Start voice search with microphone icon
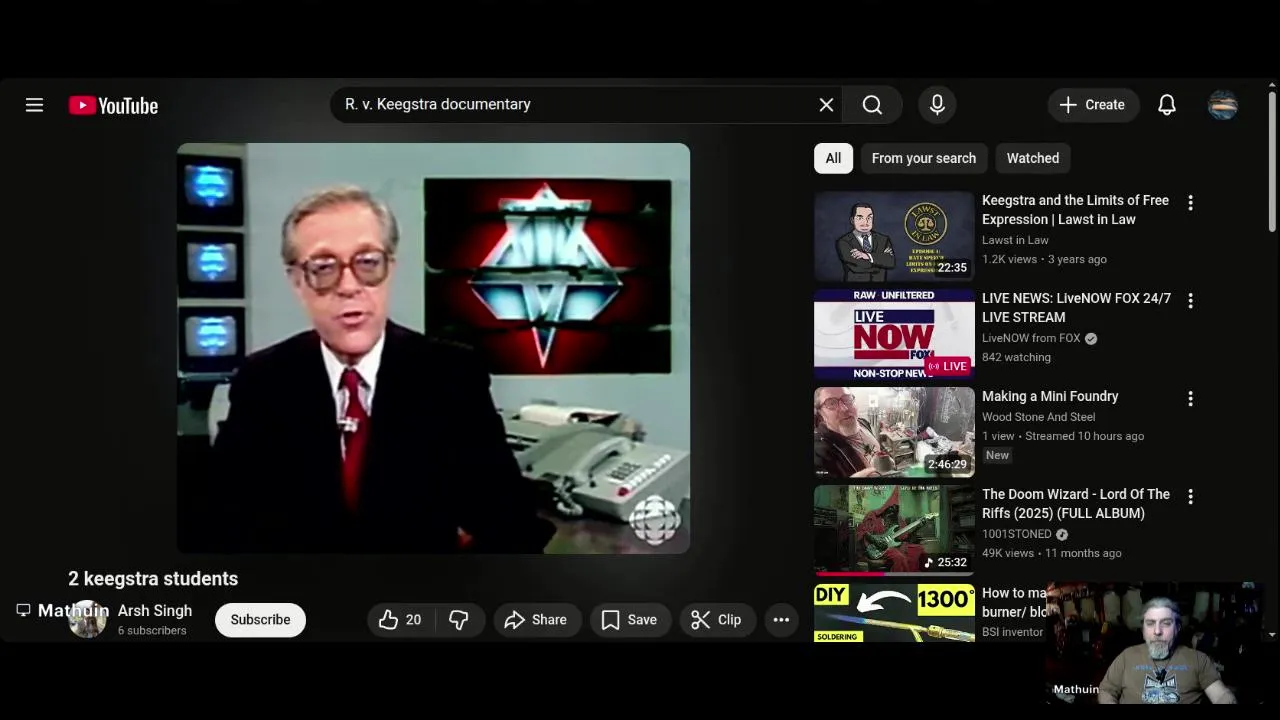1280x720 pixels. [937, 104]
